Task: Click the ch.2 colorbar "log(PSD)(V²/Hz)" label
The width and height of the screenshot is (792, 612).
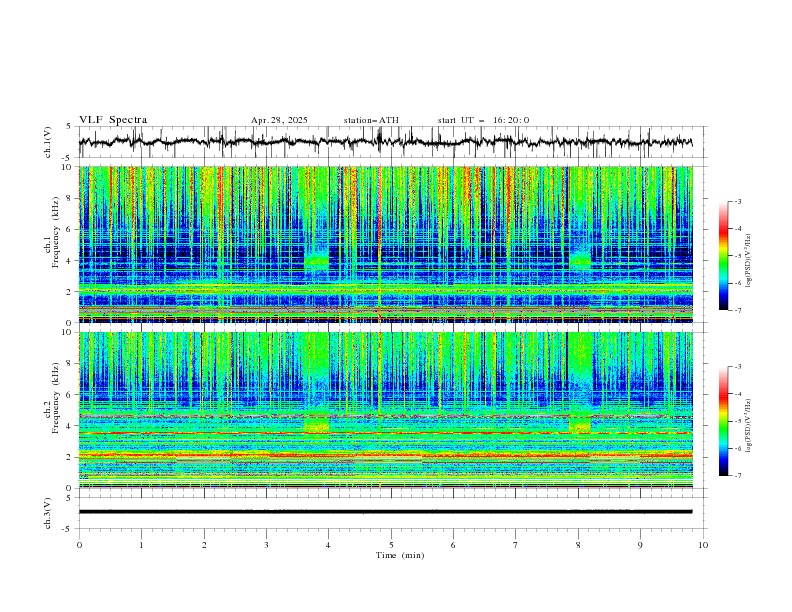Action: point(749,426)
